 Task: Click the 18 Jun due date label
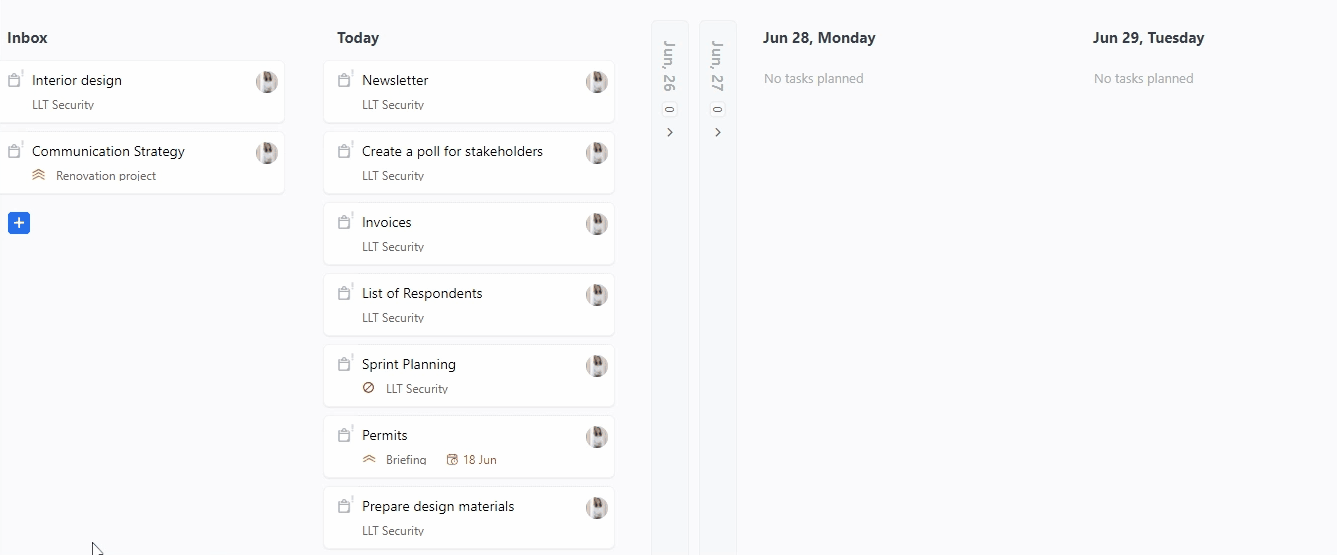479,460
